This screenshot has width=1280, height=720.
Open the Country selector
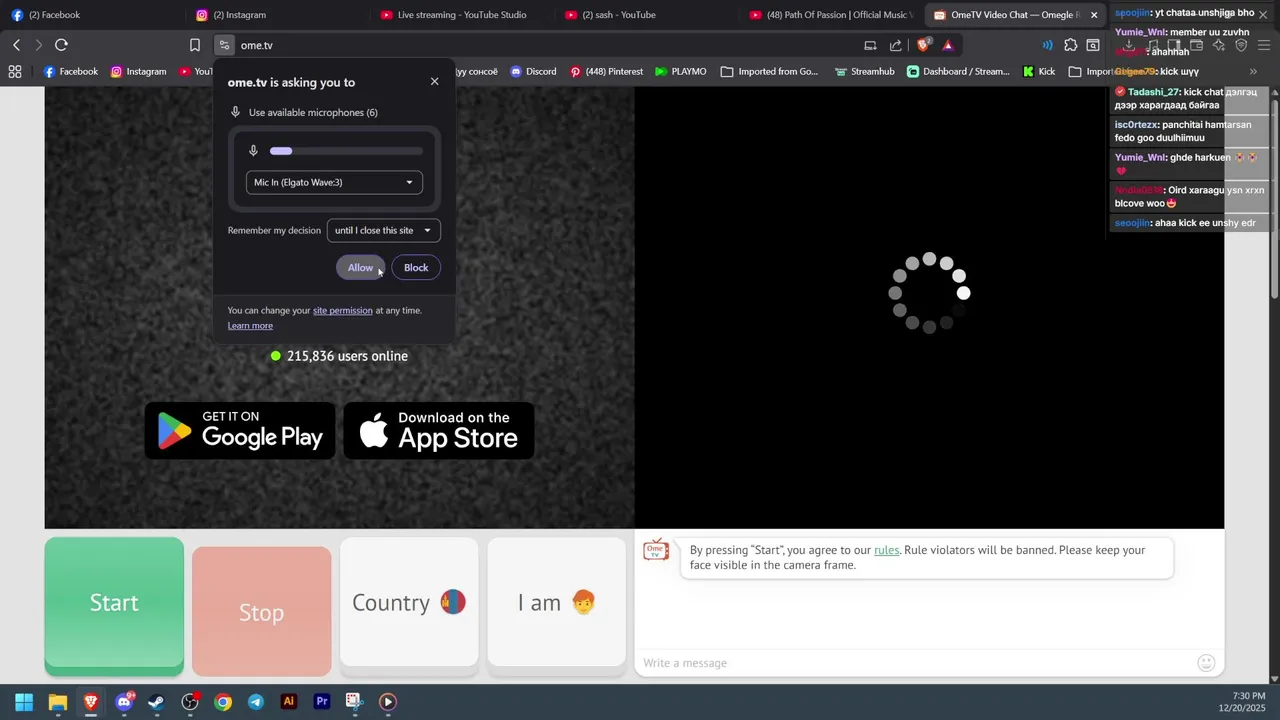409,602
